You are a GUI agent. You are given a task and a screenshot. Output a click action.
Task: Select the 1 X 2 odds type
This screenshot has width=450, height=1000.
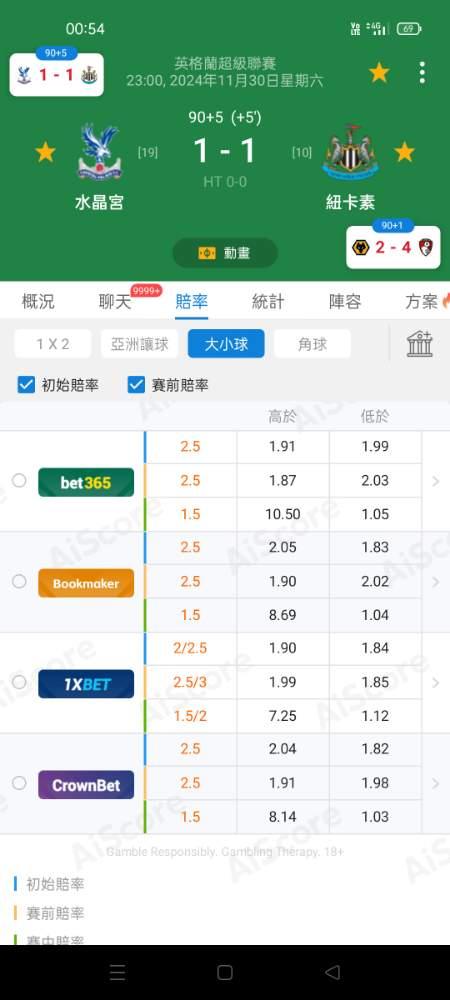click(x=53, y=344)
